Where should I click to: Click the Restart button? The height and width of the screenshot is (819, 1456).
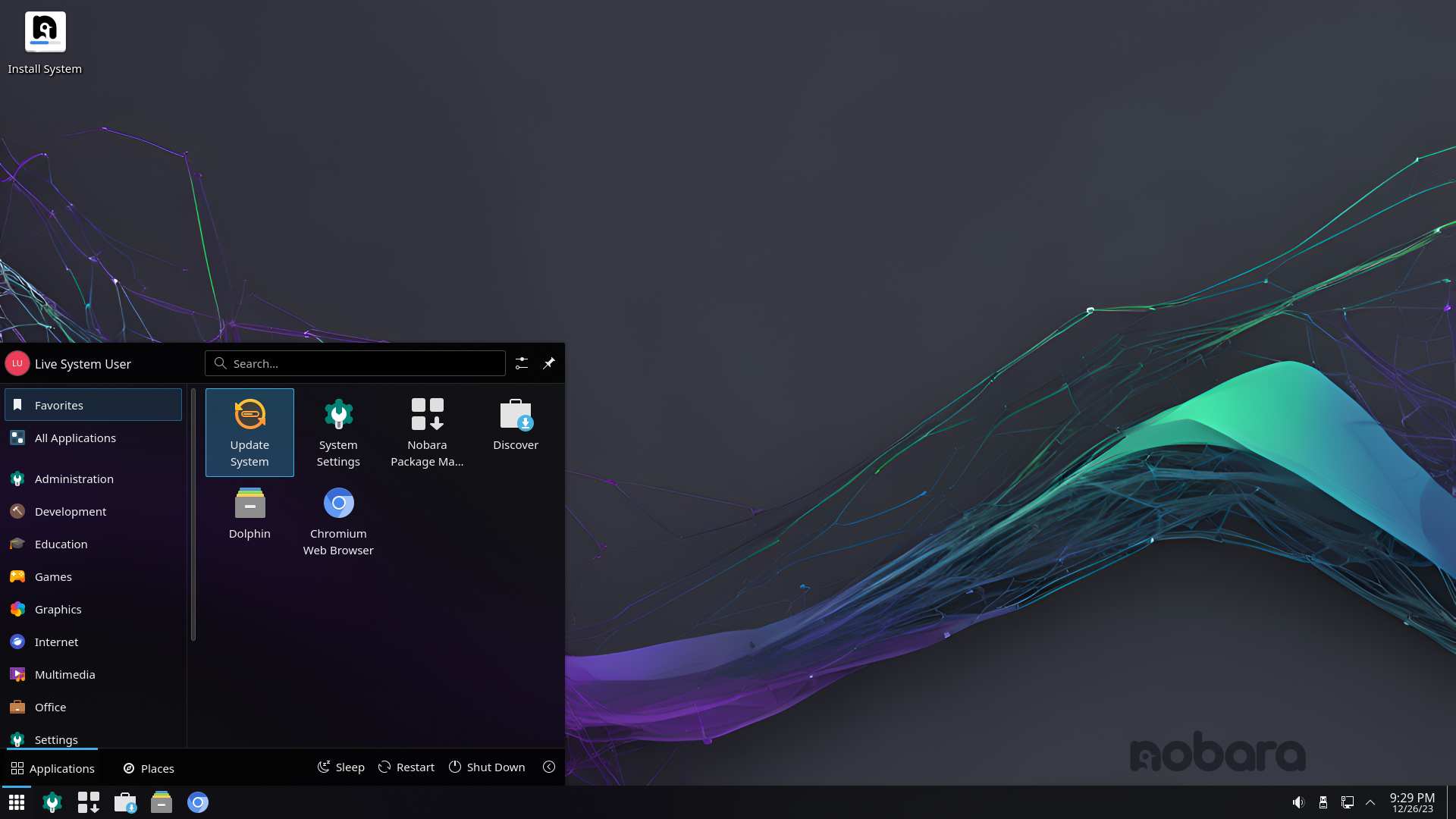click(406, 767)
